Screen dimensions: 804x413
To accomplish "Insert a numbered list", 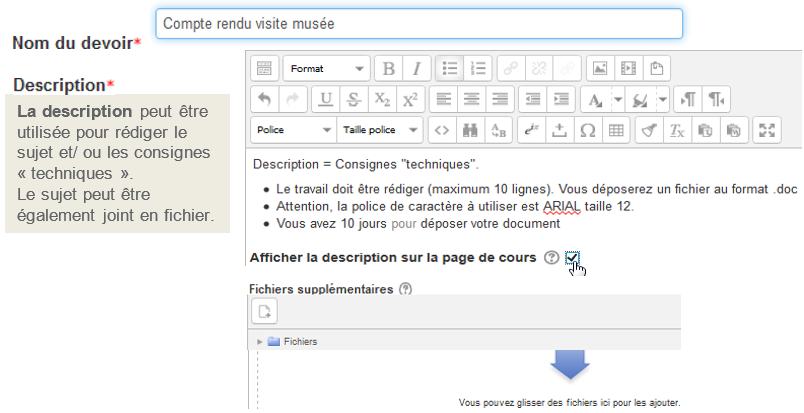I will (477, 69).
